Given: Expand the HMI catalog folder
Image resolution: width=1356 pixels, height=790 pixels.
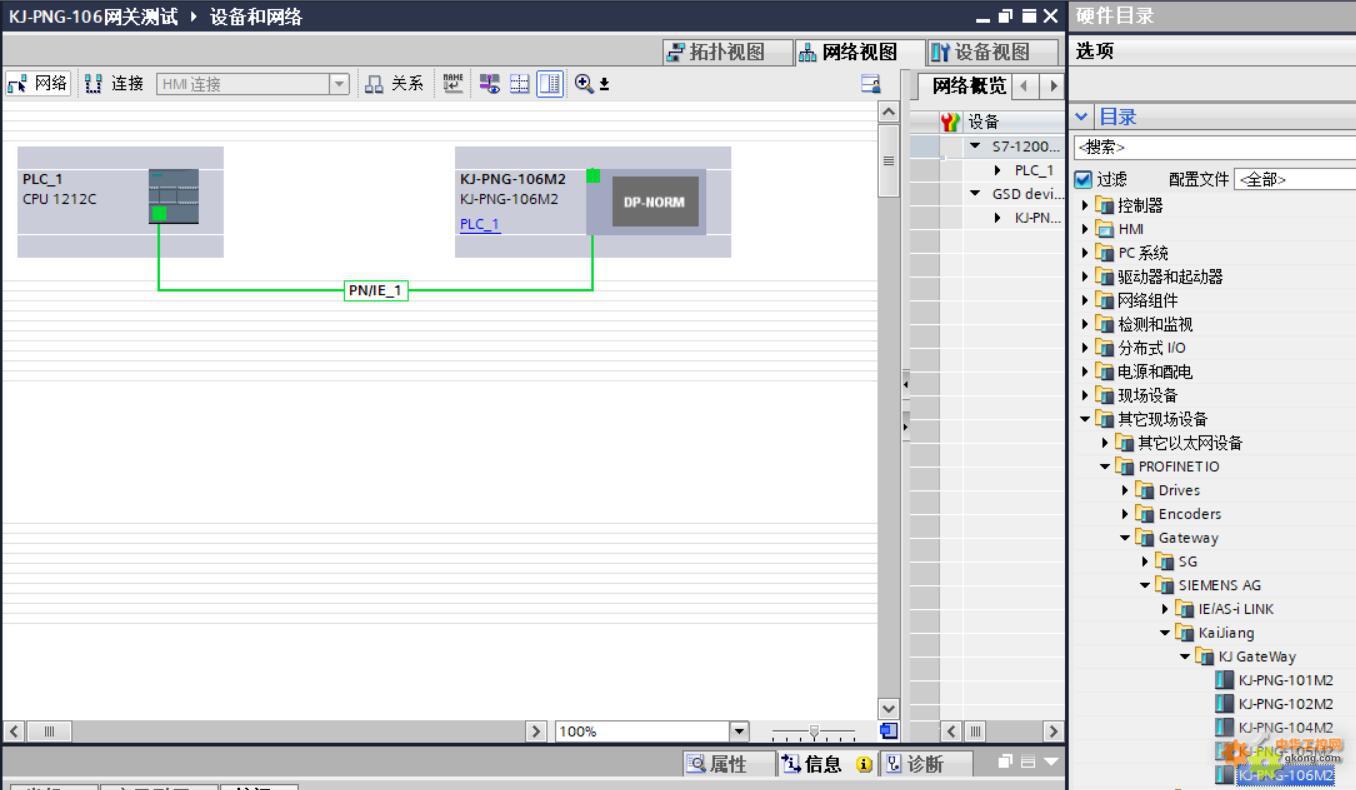Looking at the screenshot, I should (1087, 229).
